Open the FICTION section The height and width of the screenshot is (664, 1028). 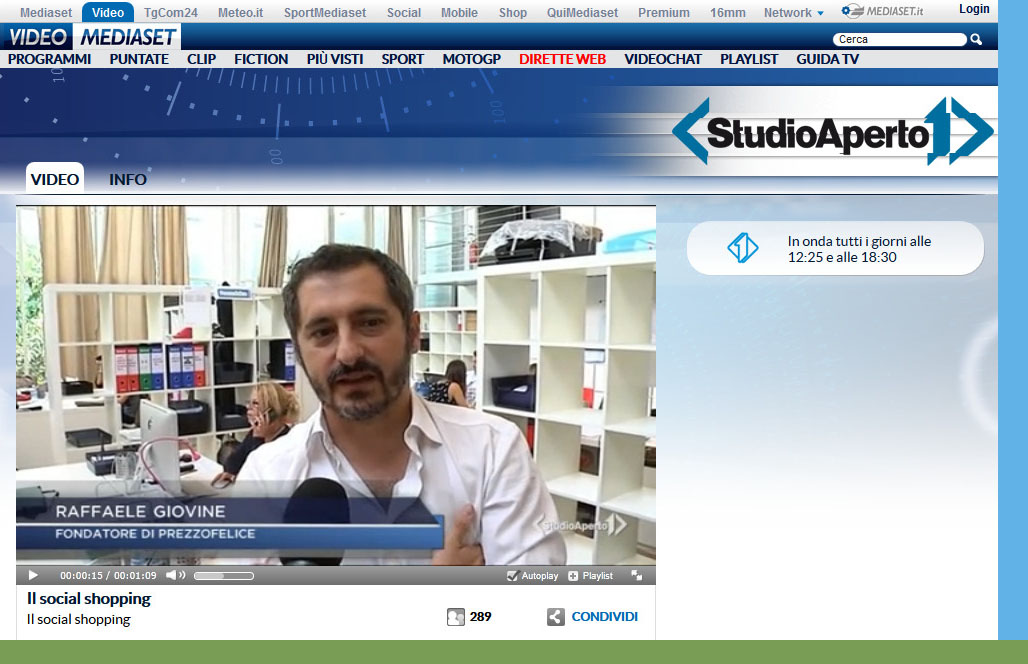[x=261, y=59]
